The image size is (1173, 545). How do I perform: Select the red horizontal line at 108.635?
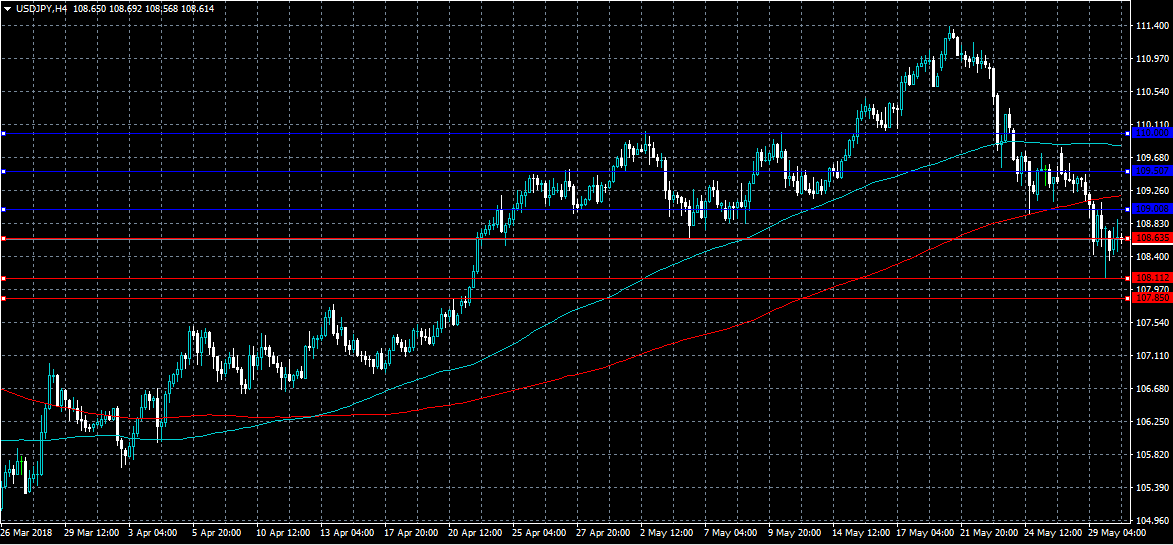[x=565, y=238]
